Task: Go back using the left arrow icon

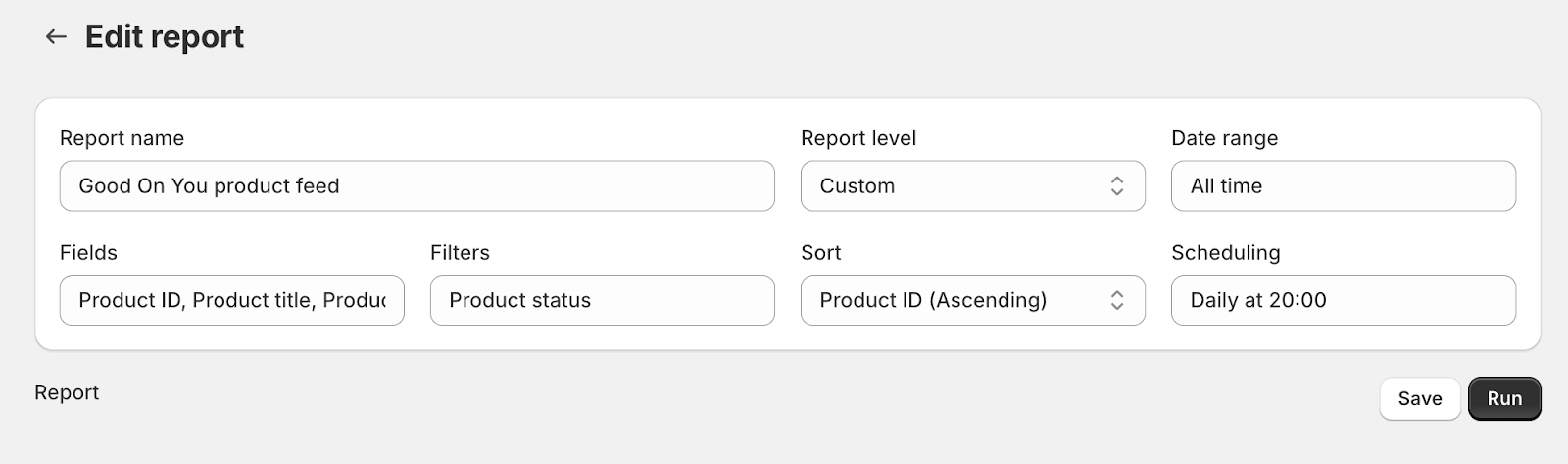Action: click(56, 37)
